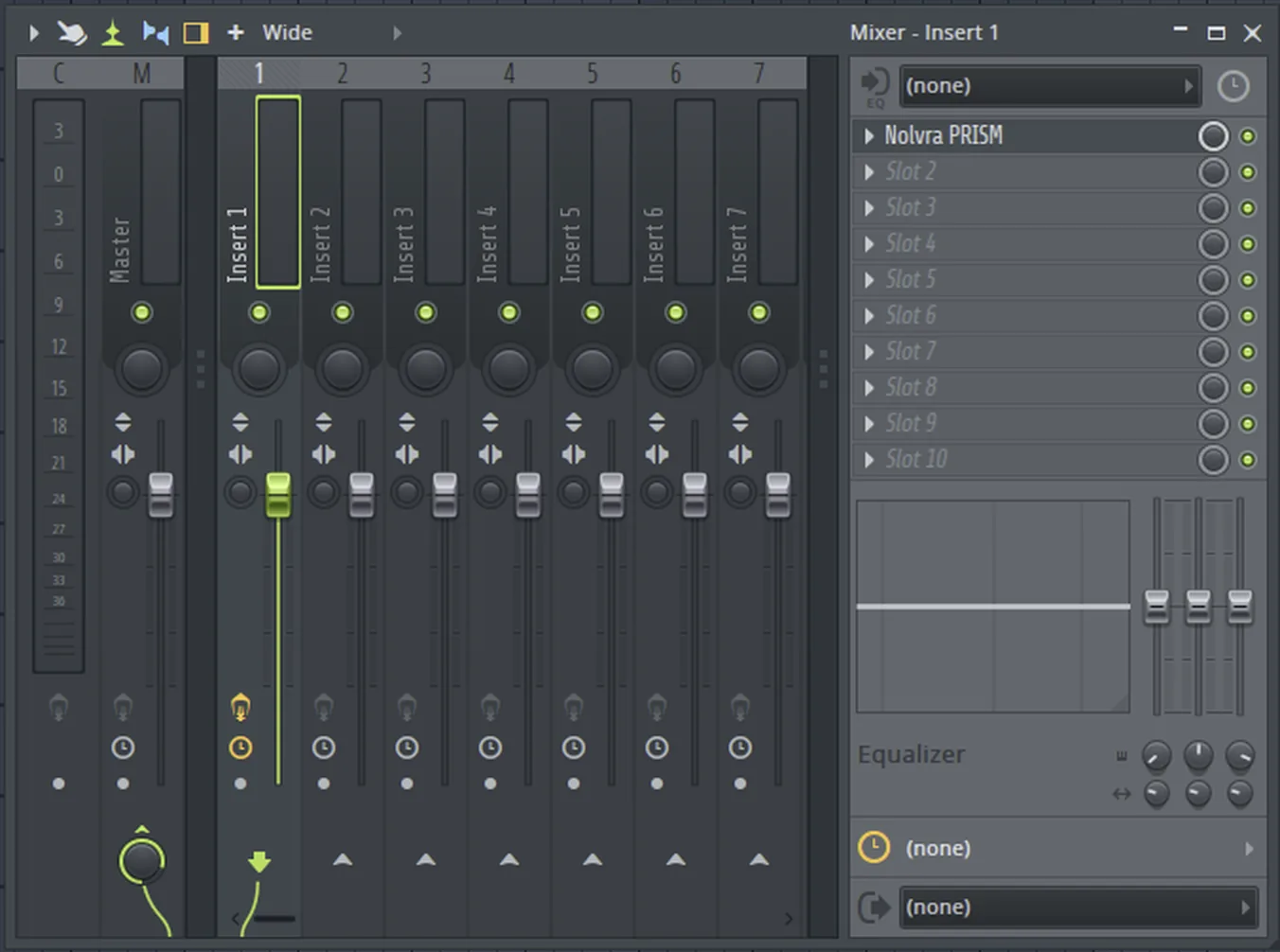Expand the Nolvra PRISM slot menu
The width and height of the screenshot is (1280, 952).
pyautogui.click(x=869, y=136)
